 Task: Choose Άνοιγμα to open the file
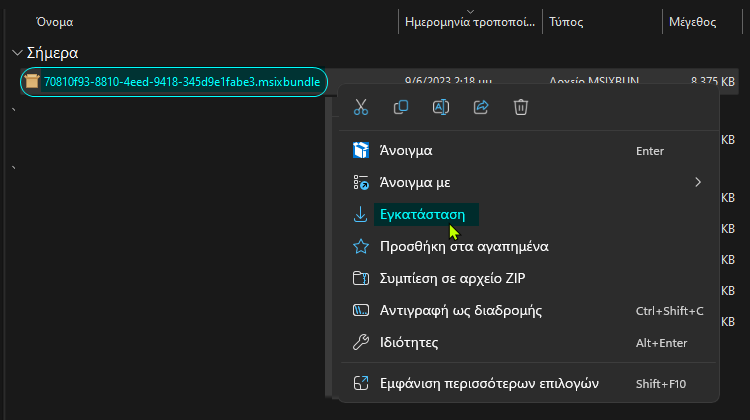coord(405,151)
